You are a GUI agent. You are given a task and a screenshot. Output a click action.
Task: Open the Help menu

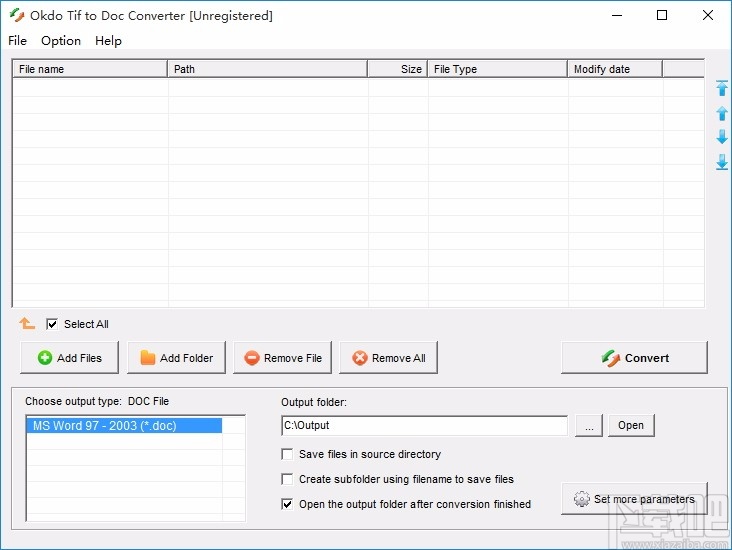(x=108, y=41)
